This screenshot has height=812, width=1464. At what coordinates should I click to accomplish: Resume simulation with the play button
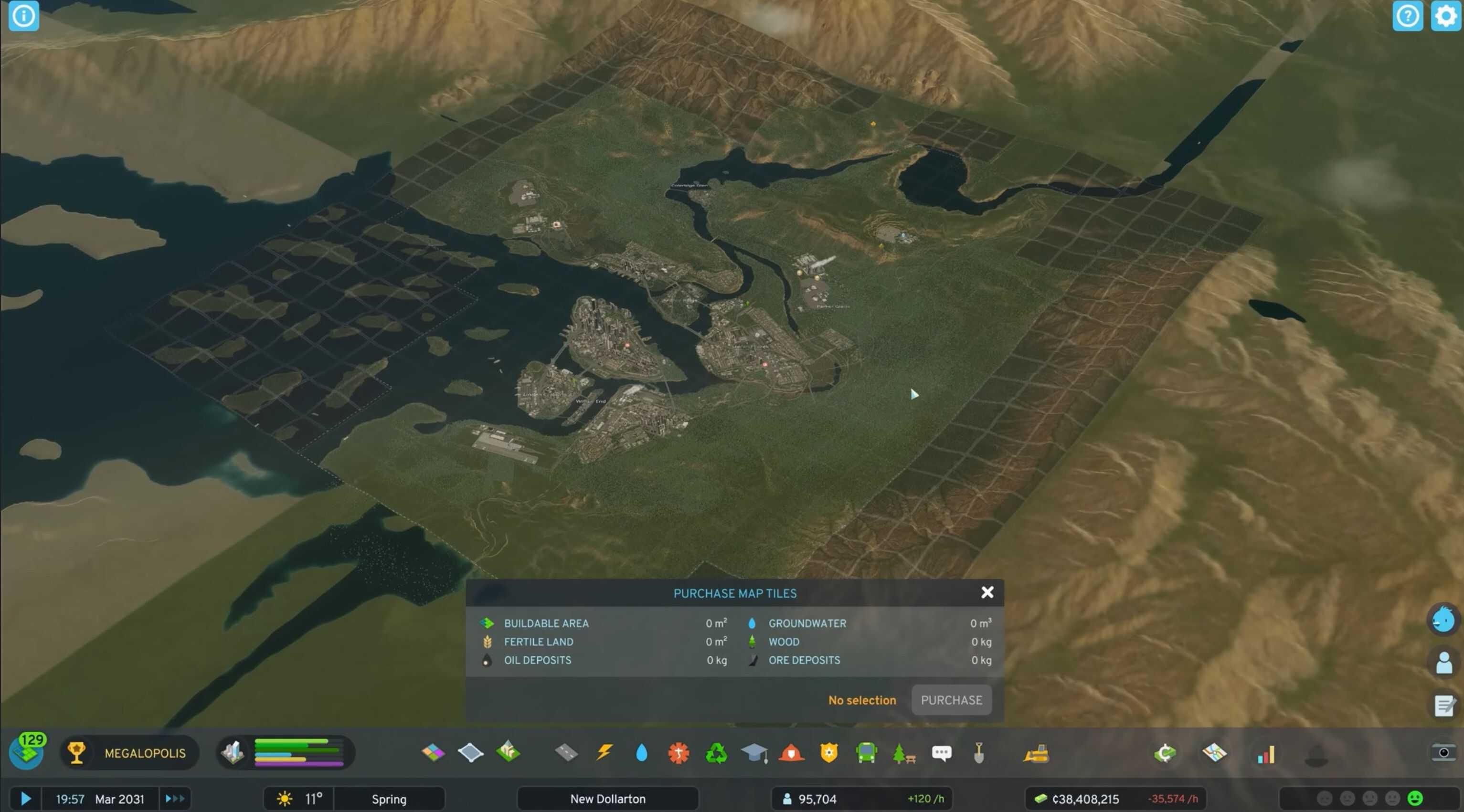point(26,798)
